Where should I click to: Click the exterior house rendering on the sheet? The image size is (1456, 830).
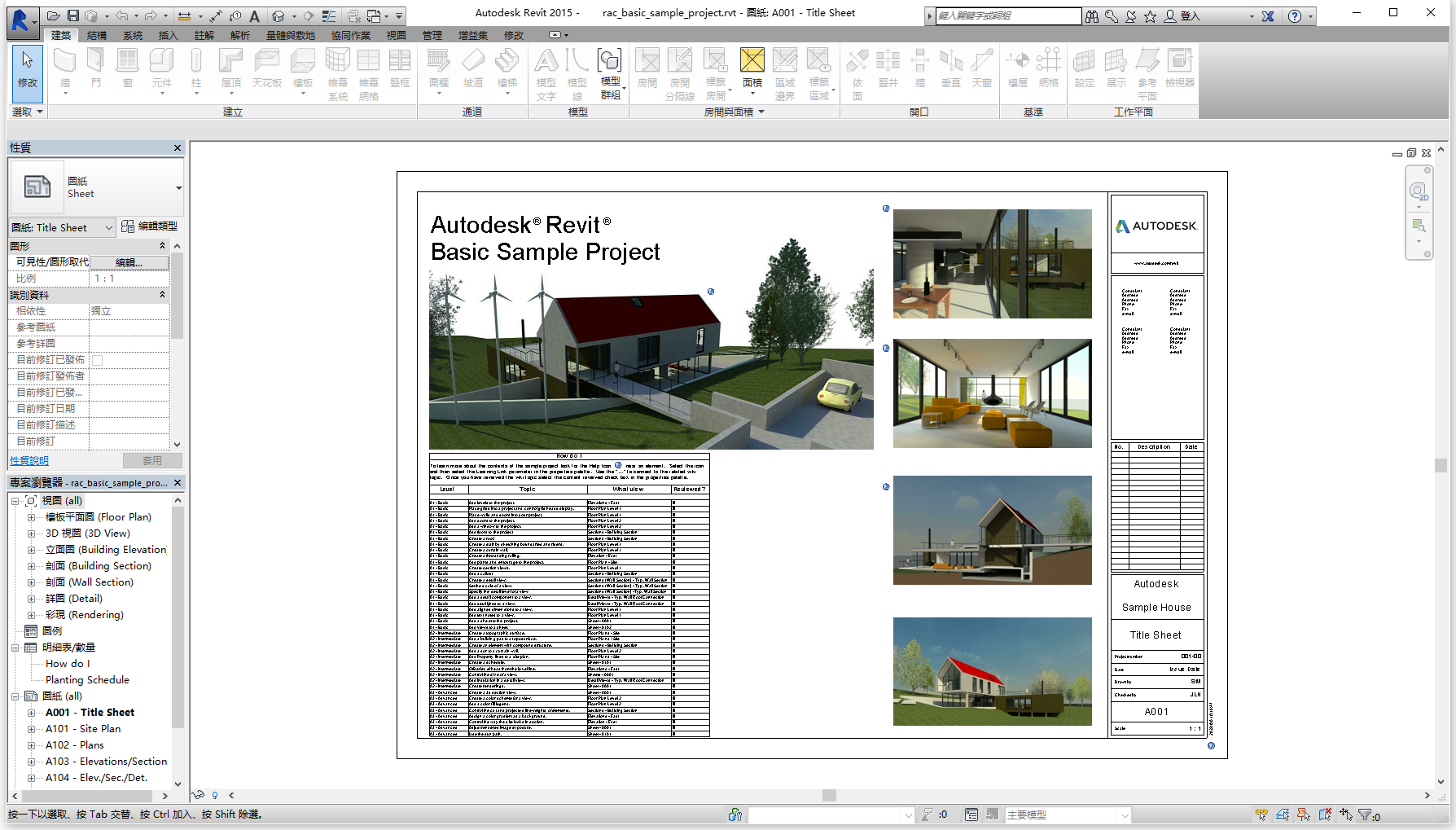(x=651, y=359)
